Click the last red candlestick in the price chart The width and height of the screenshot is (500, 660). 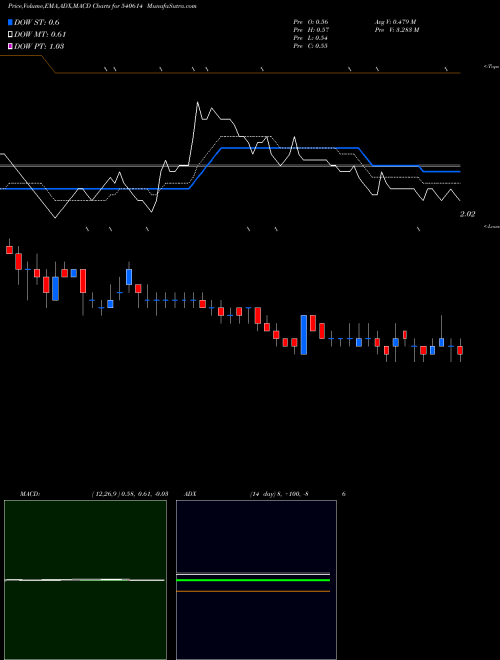coord(460,350)
